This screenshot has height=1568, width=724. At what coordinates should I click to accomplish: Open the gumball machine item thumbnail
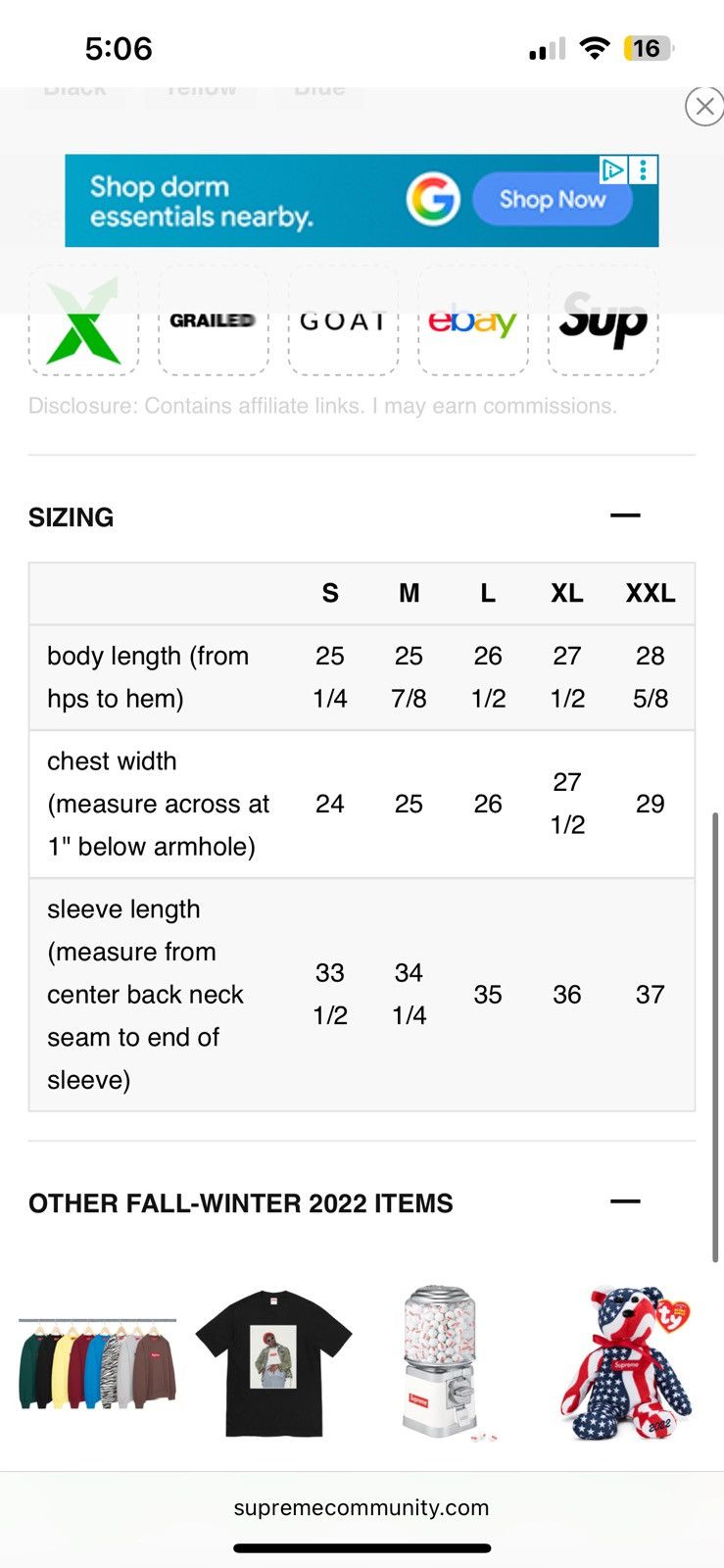(x=441, y=1363)
